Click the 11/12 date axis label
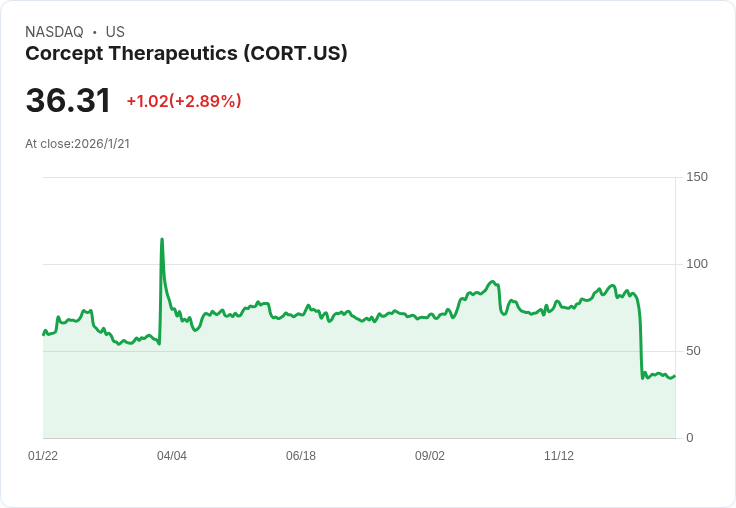Viewport: 736px width, 508px height. (x=559, y=456)
